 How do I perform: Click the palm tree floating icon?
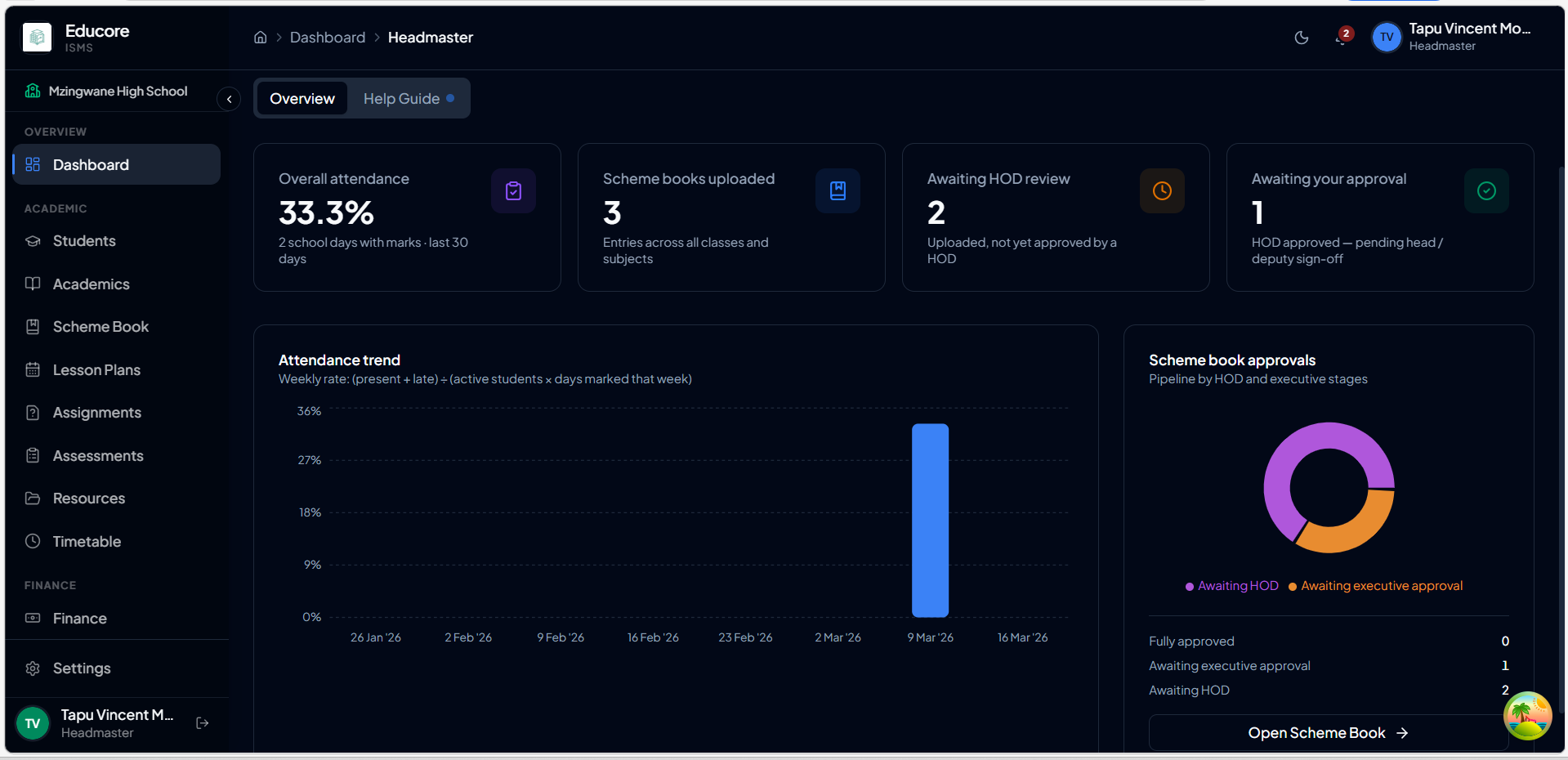click(x=1527, y=716)
